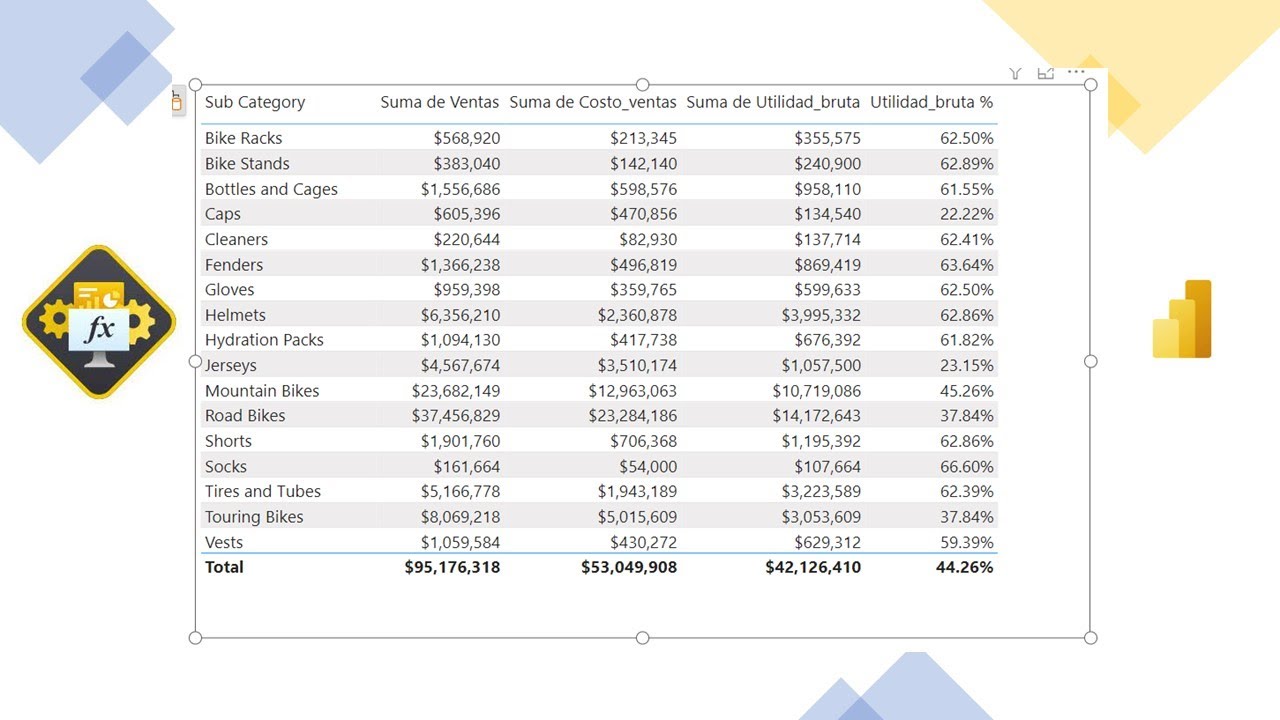Select the Road Bikes row label
The height and width of the screenshot is (720, 1280).
245,416
